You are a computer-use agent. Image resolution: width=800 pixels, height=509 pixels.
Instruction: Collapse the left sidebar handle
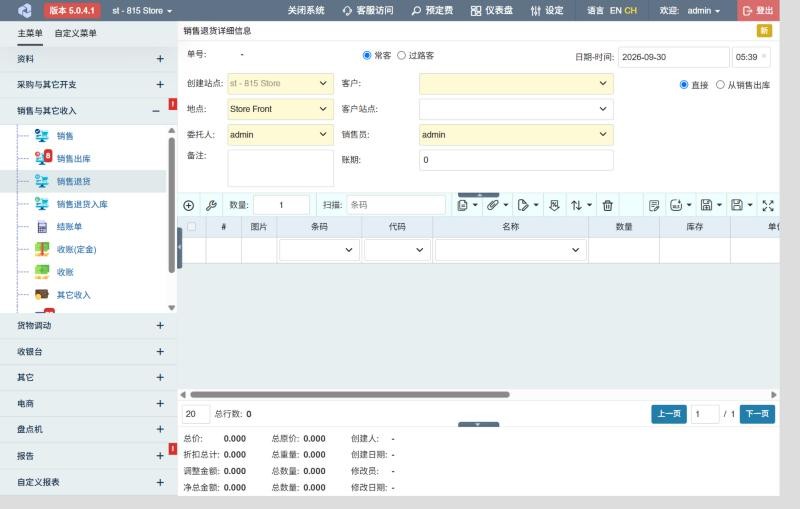[180, 248]
